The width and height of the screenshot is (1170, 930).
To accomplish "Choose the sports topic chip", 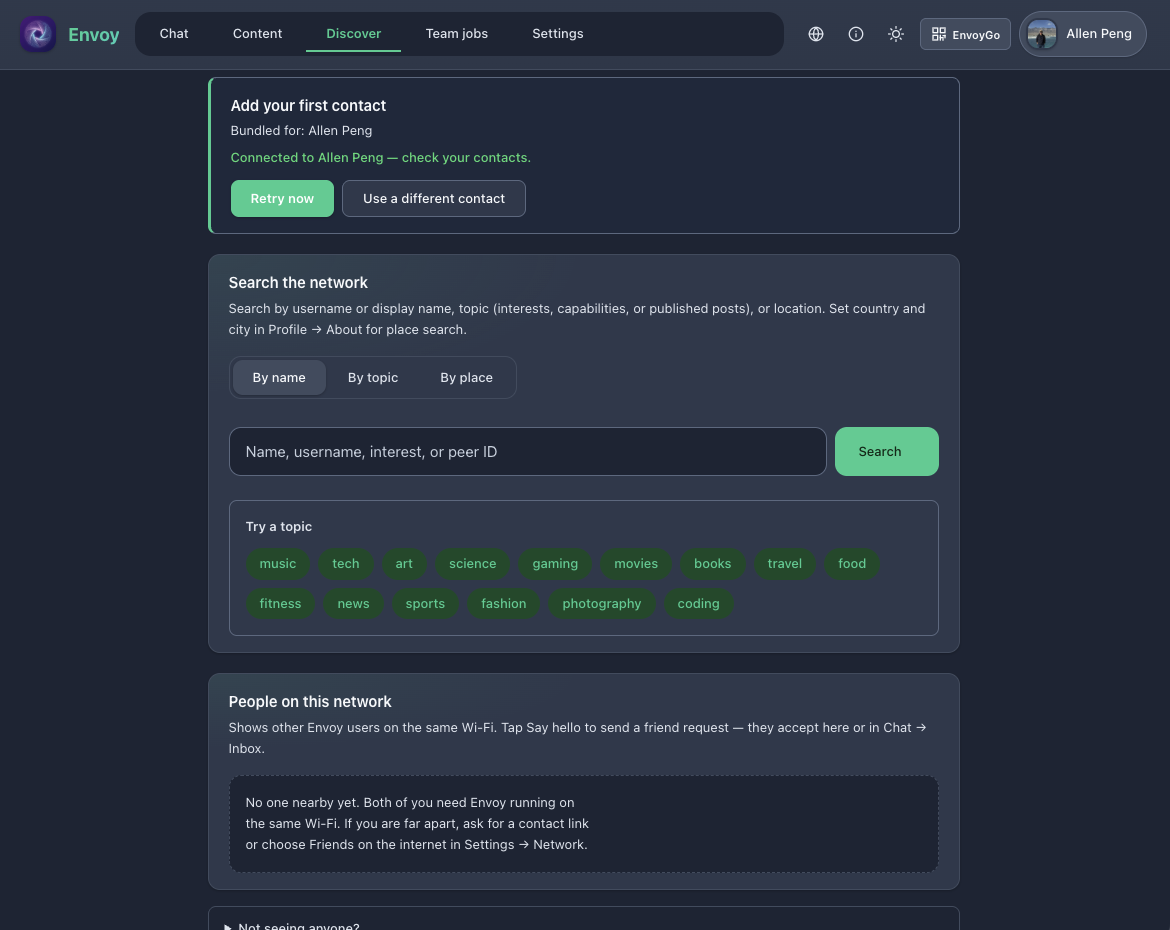I will (425, 603).
